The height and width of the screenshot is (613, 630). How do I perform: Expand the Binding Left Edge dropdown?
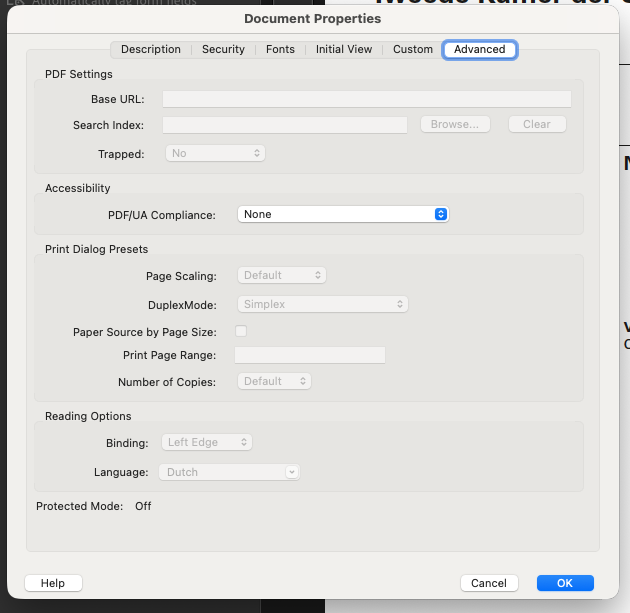click(206, 442)
